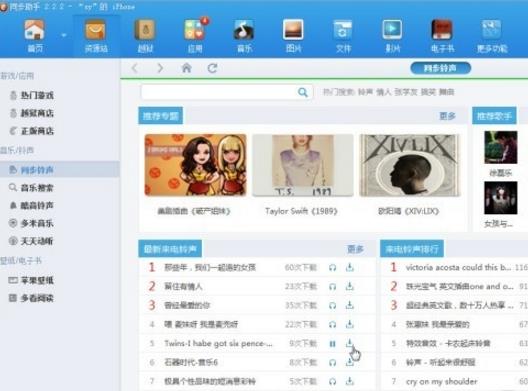Preview ringtone with 22次下载 via headphone icon
Screen dimensions: 528x391
click(x=332, y=325)
